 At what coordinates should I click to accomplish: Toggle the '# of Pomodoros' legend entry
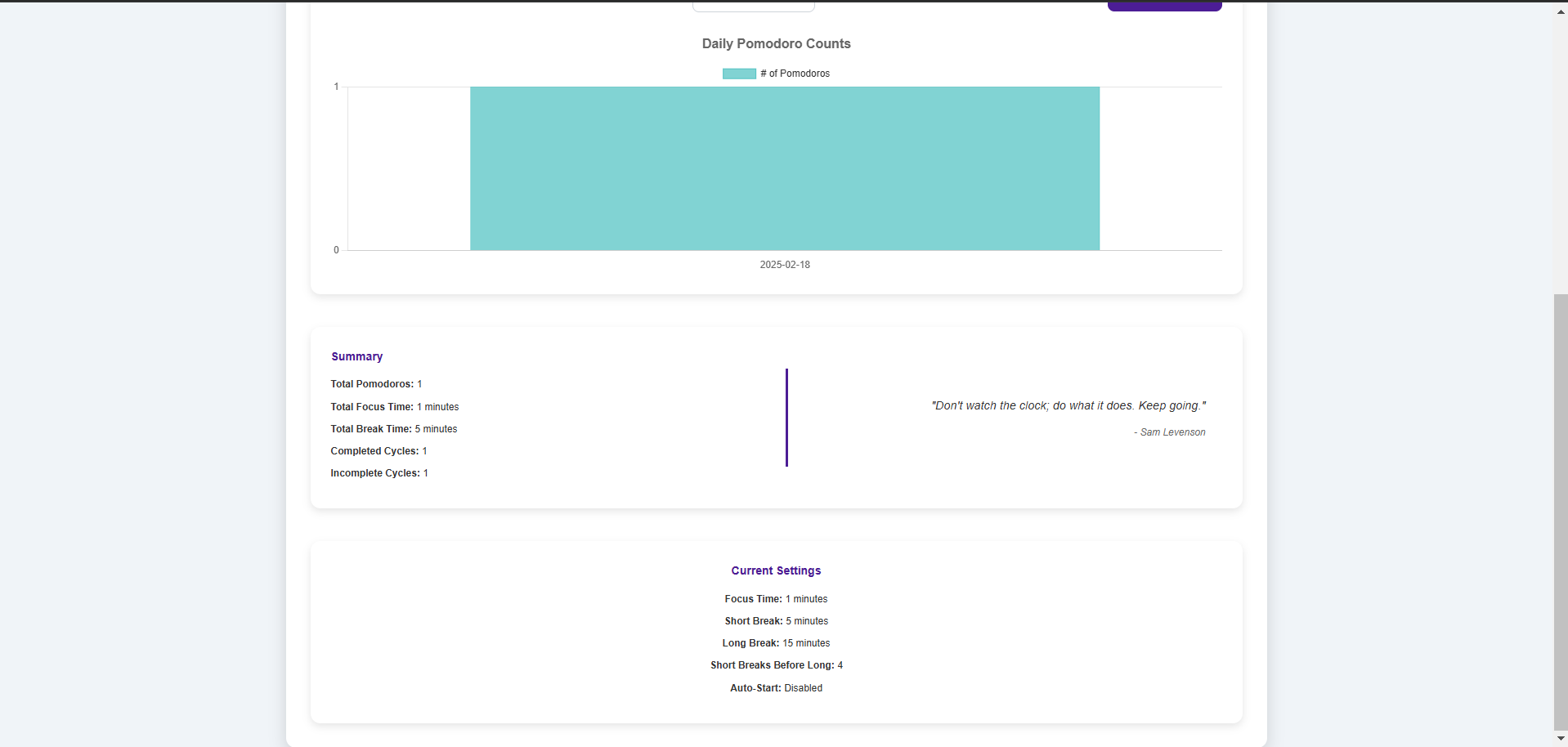[x=795, y=74]
